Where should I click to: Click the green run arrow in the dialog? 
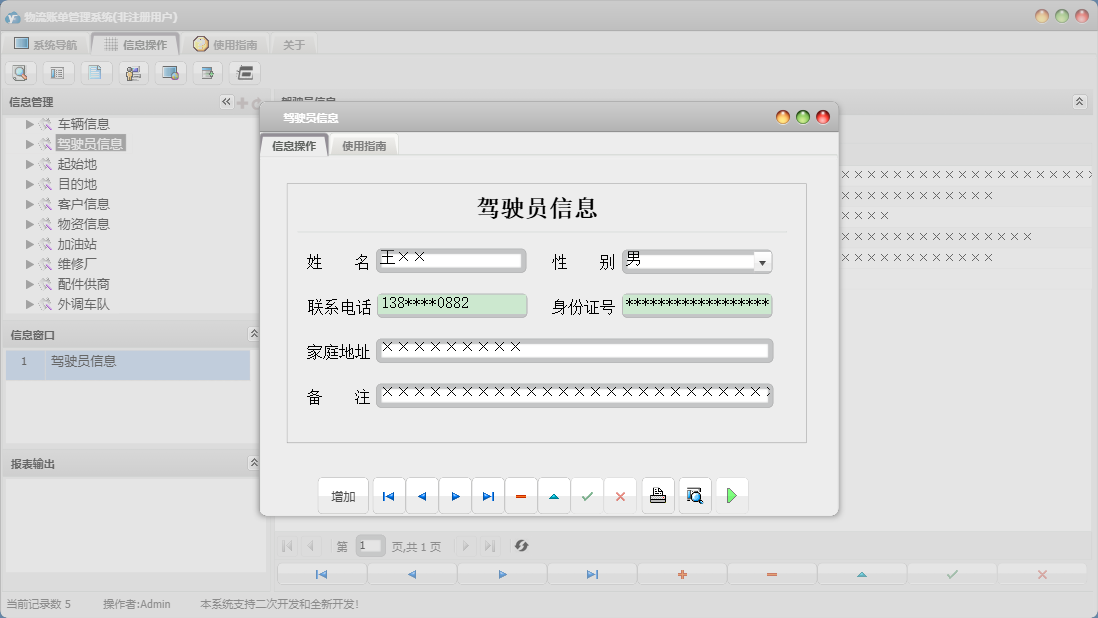point(732,494)
